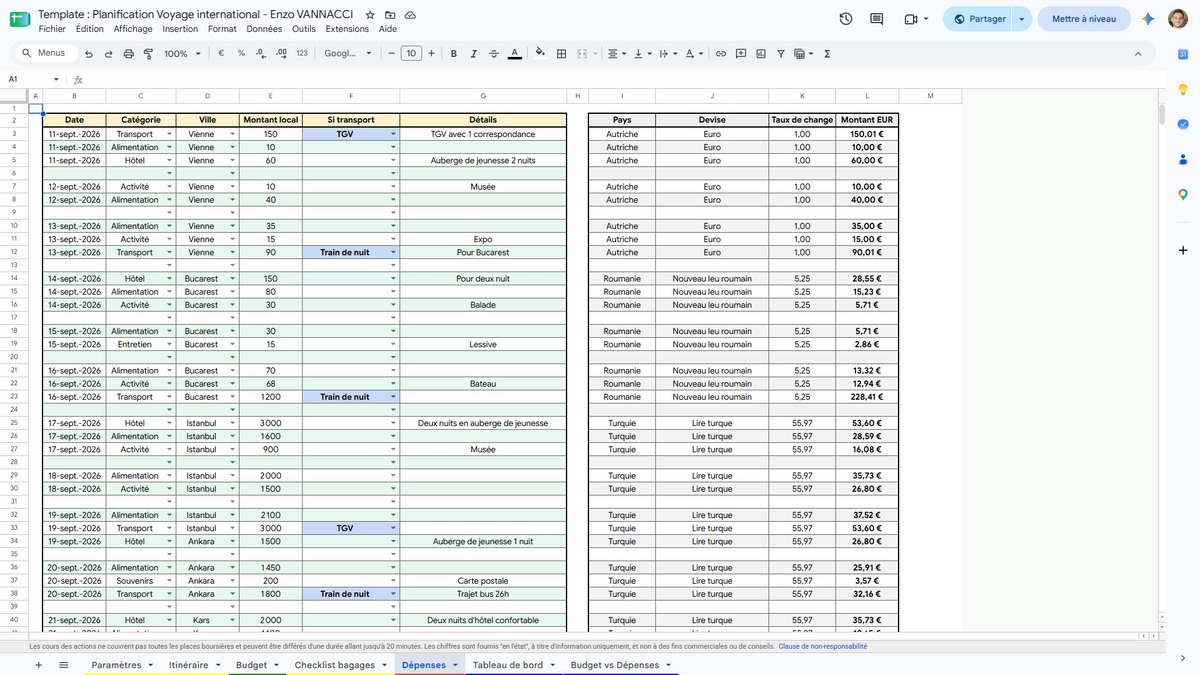Open the Clause de non-responsabilité link
This screenshot has height=675, width=1200.
[x=823, y=646]
